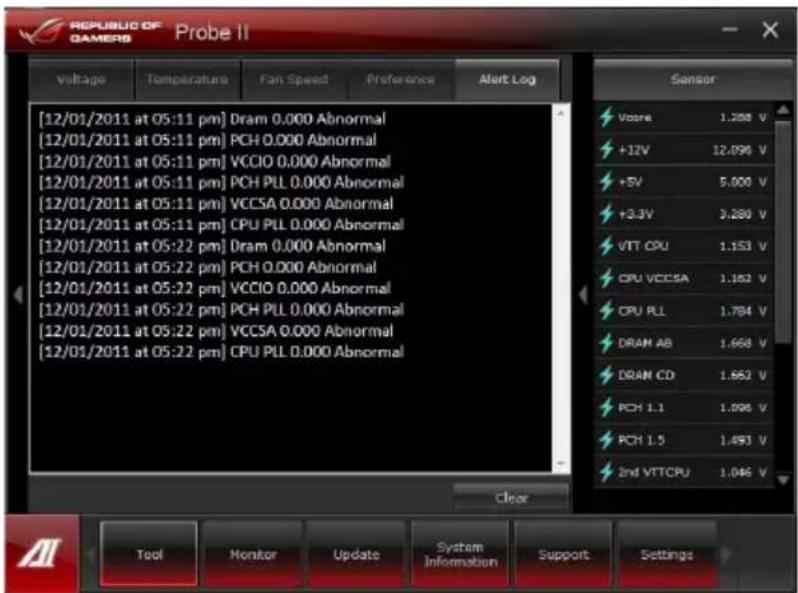Open System Information
Viewport: 798px width, 593px height.
tap(460, 554)
